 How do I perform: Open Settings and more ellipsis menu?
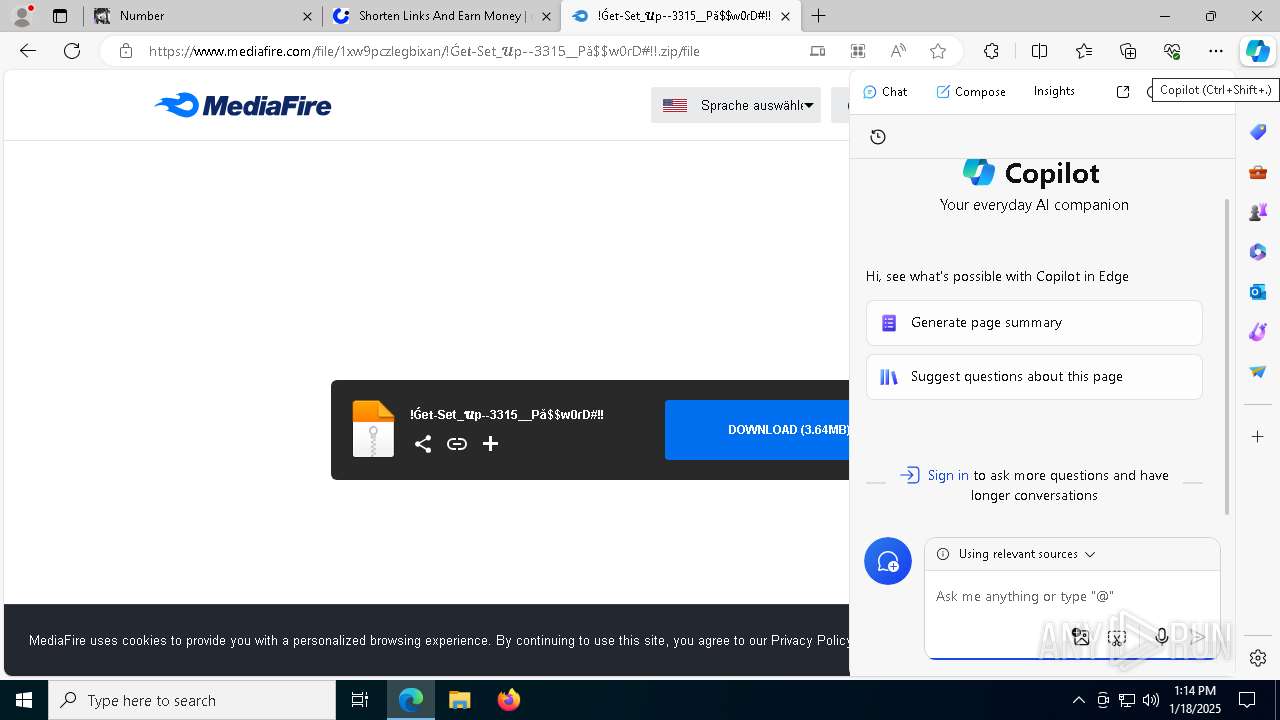tap(1216, 51)
